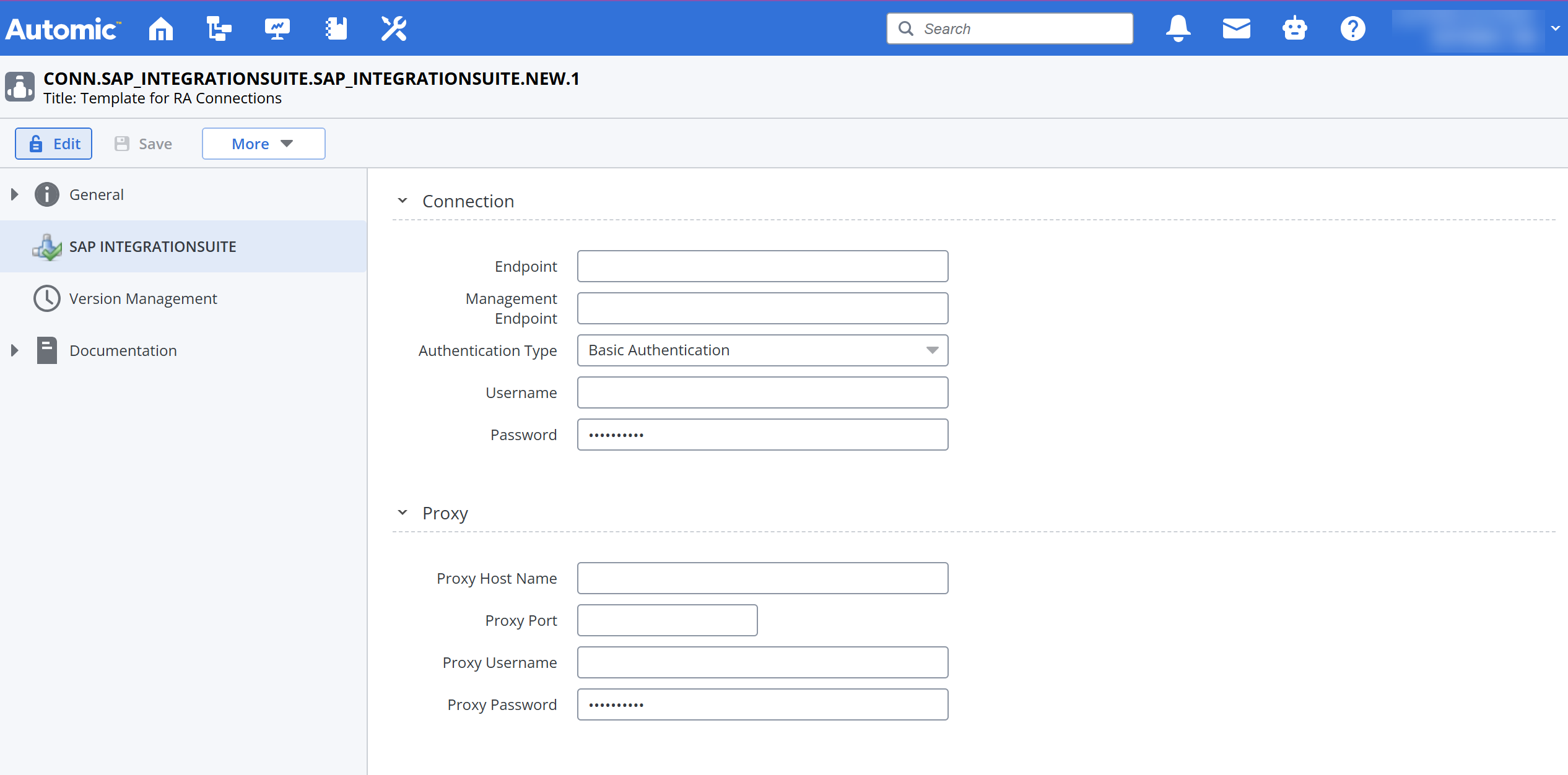Click into the Proxy Username field
This screenshot has width=1568, height=775.
point(763,662)
